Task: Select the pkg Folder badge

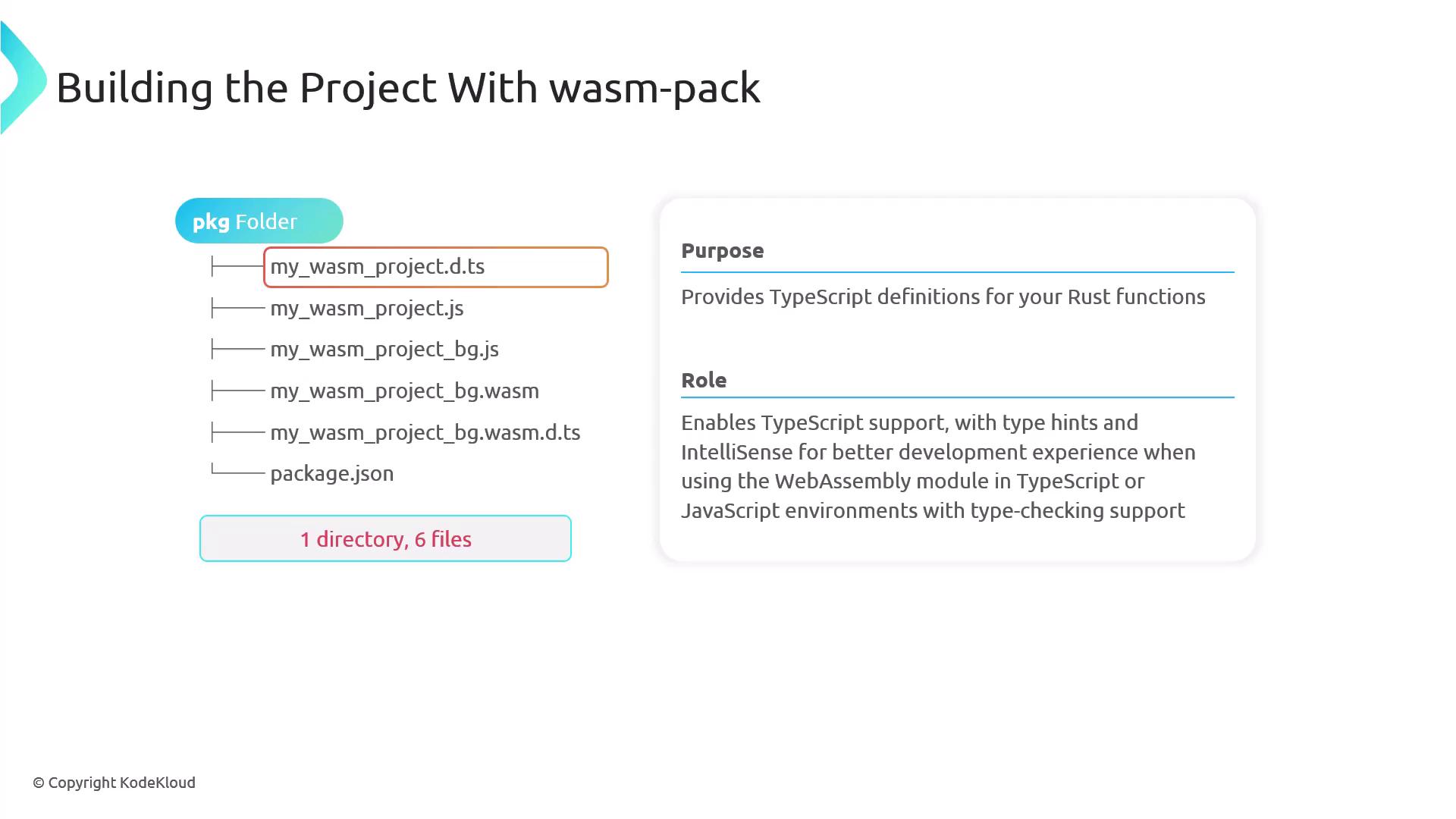Action: (259, 221)
